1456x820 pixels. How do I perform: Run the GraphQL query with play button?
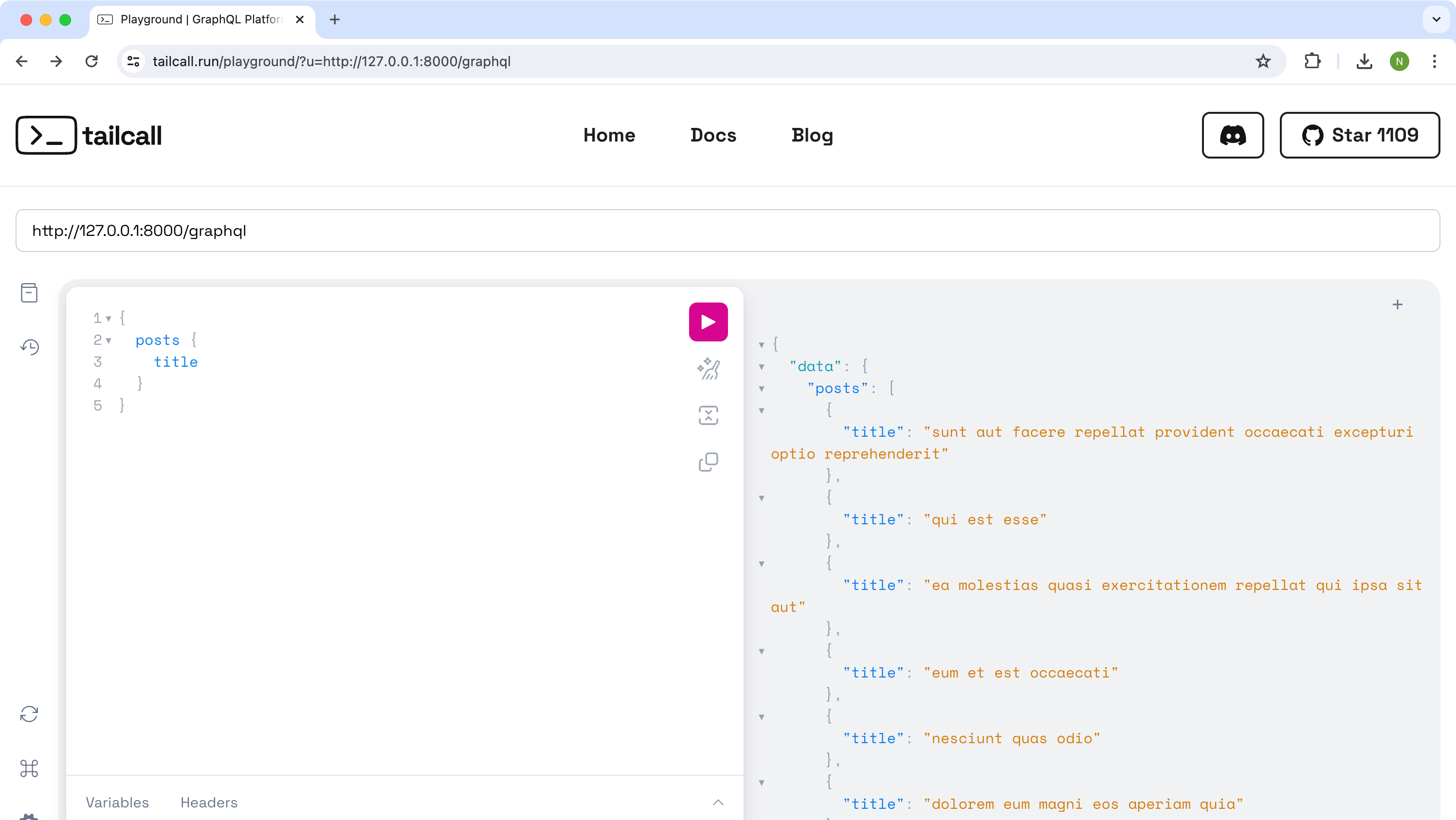tap(708, 322)
